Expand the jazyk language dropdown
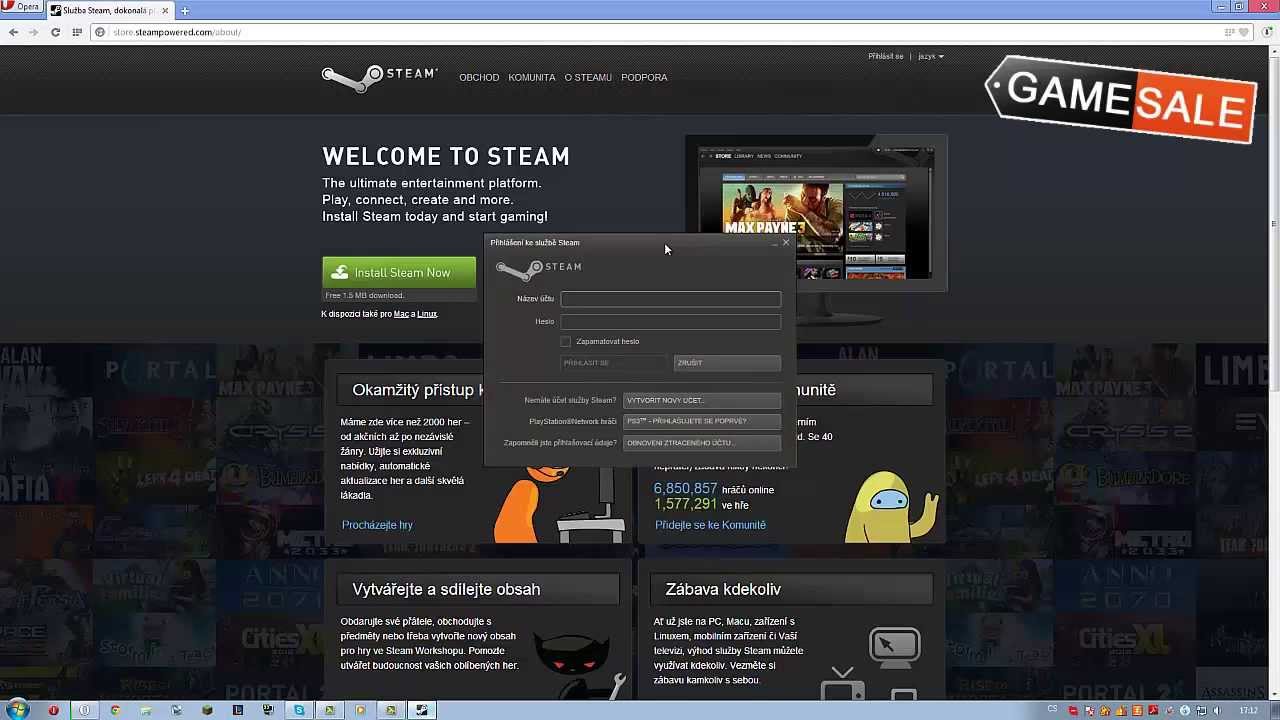The width and height of the screenshot is (1280, 720). pos(930,56)
